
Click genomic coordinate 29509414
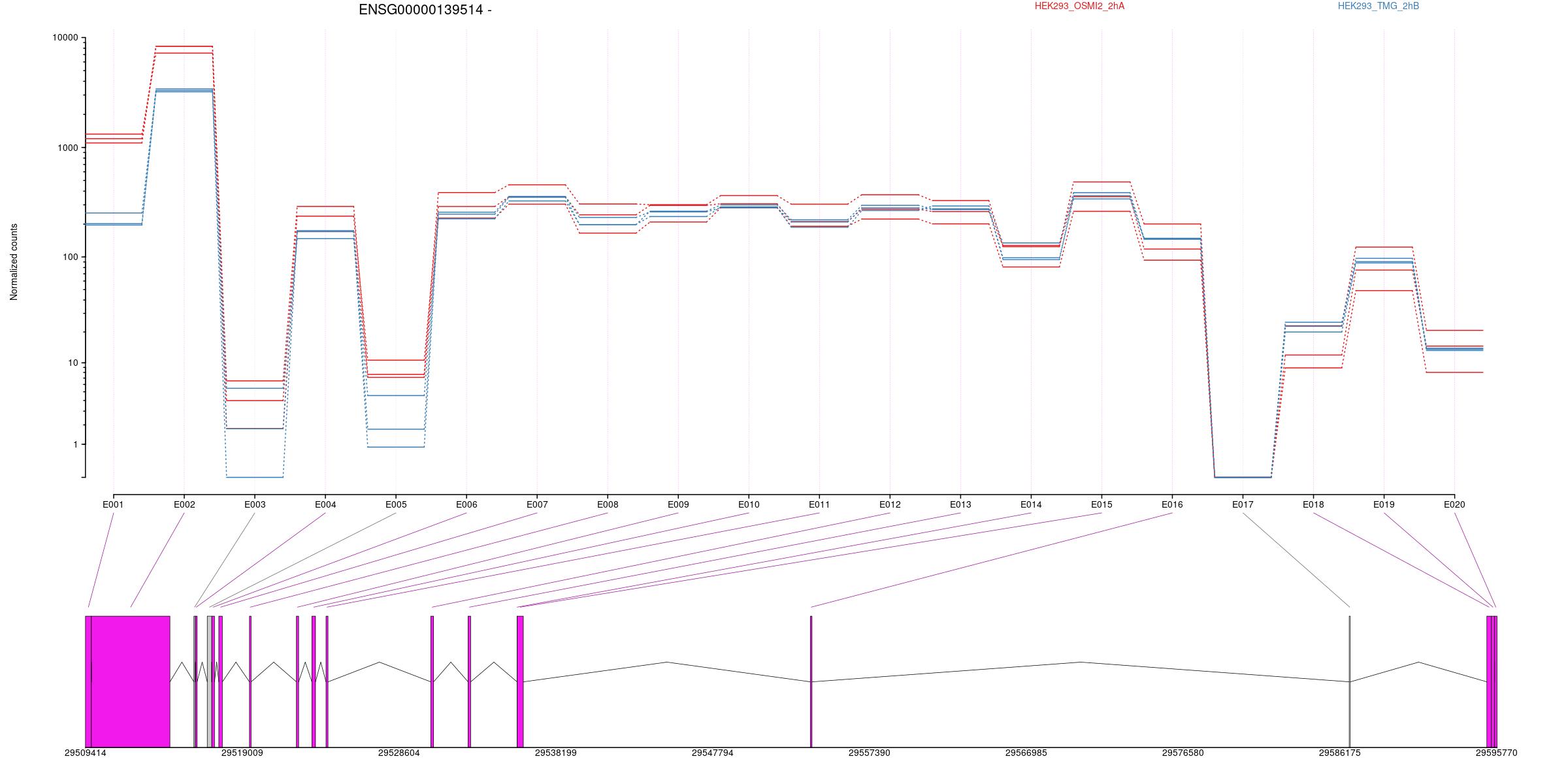click(86, 753)
